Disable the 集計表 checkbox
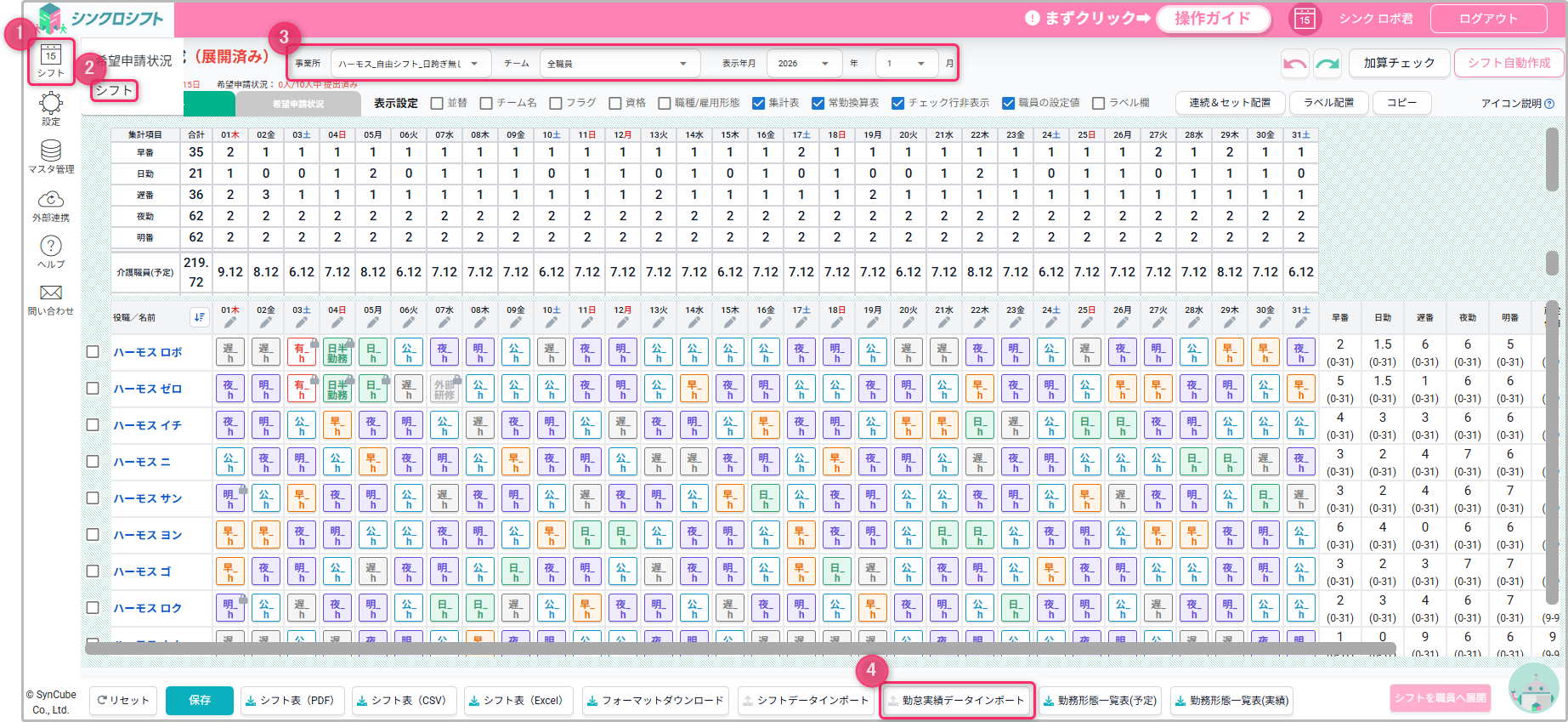The width and height of the screenshot is (1568, 722). coord(759,103)
